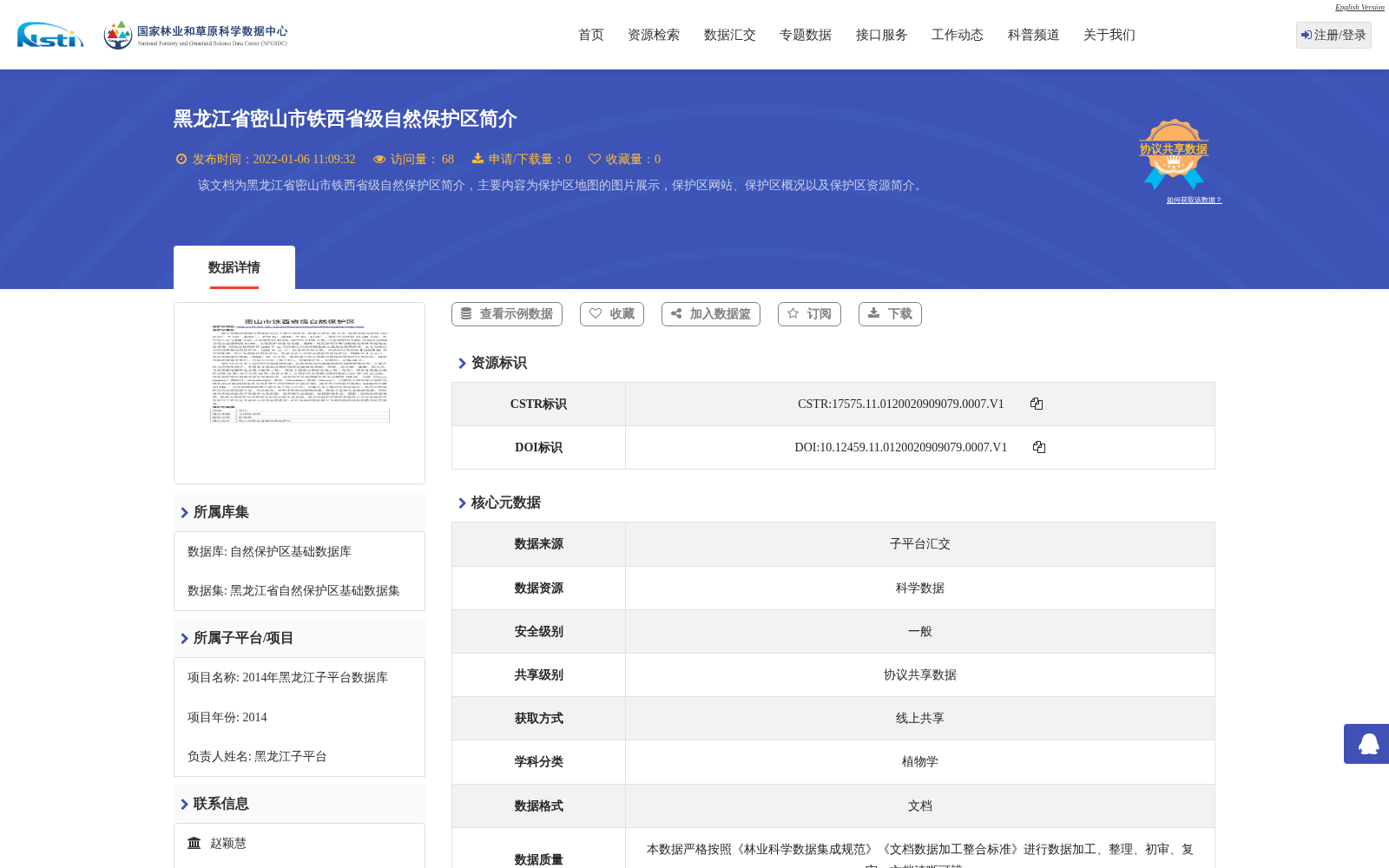This screenshot has width=1389, height=868.
Task: Click the 资源标识 chevron
Action: point(462,363)
